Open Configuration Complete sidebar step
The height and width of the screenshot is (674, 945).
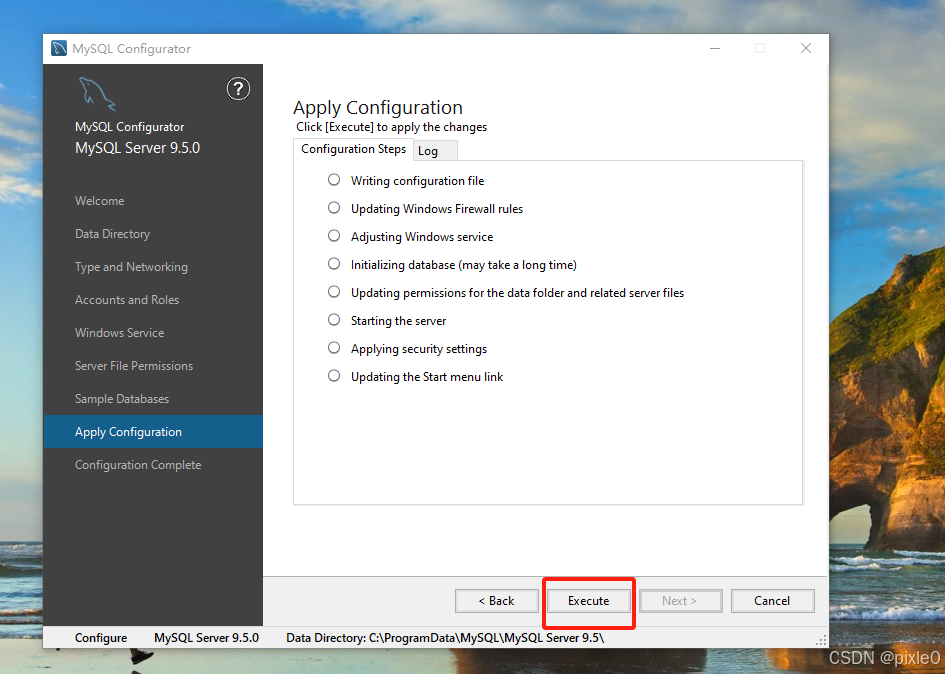138,465
